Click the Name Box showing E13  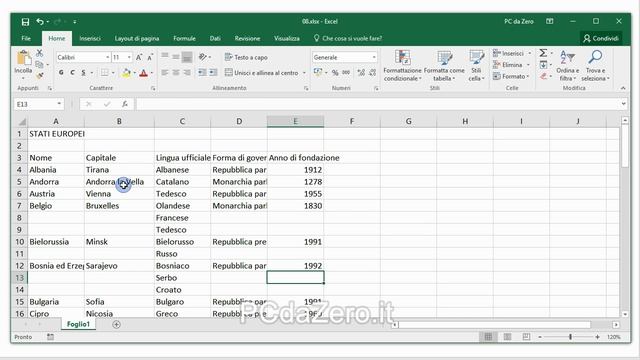tap(39, 104)
